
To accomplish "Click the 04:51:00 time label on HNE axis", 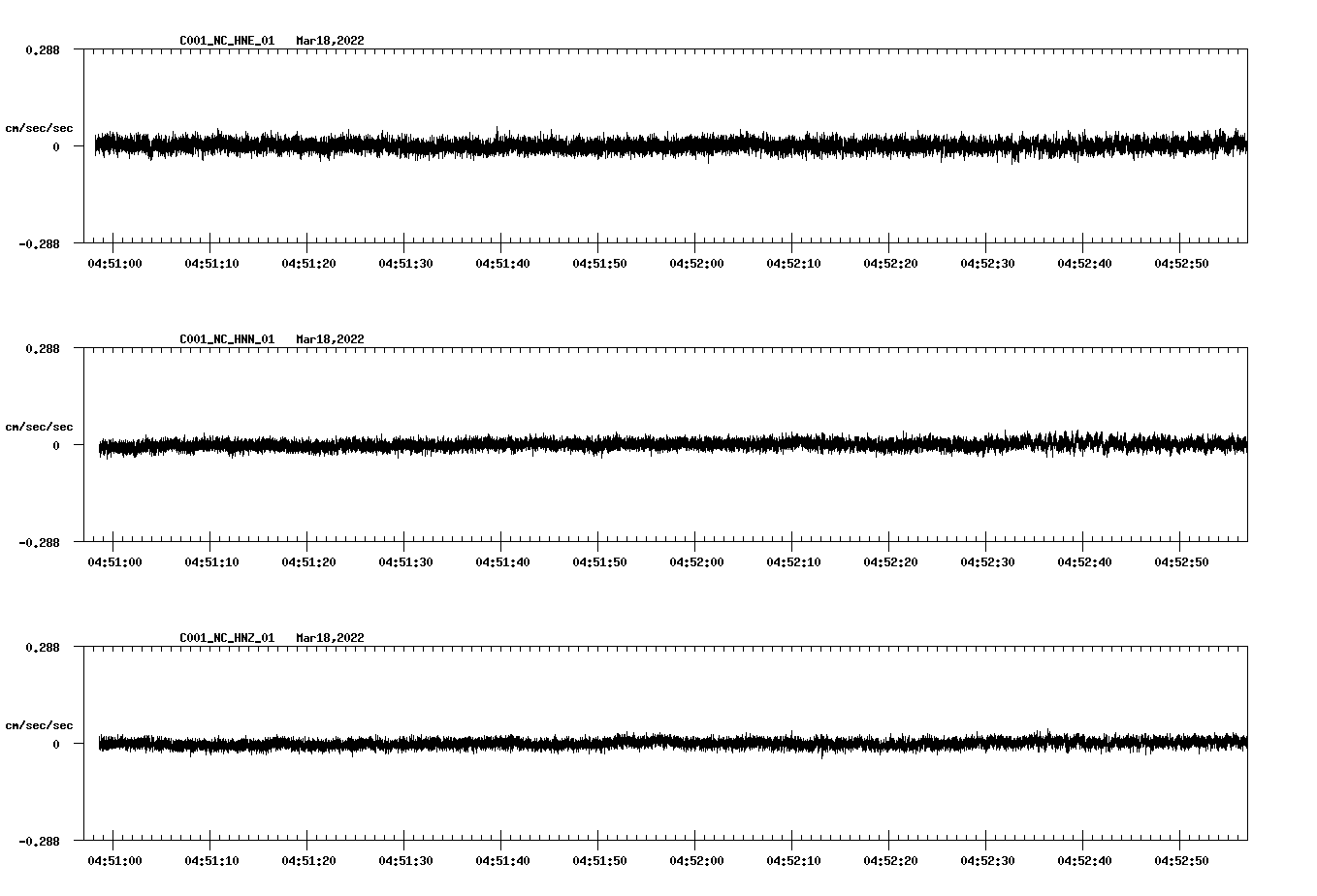I will point(114,264).
